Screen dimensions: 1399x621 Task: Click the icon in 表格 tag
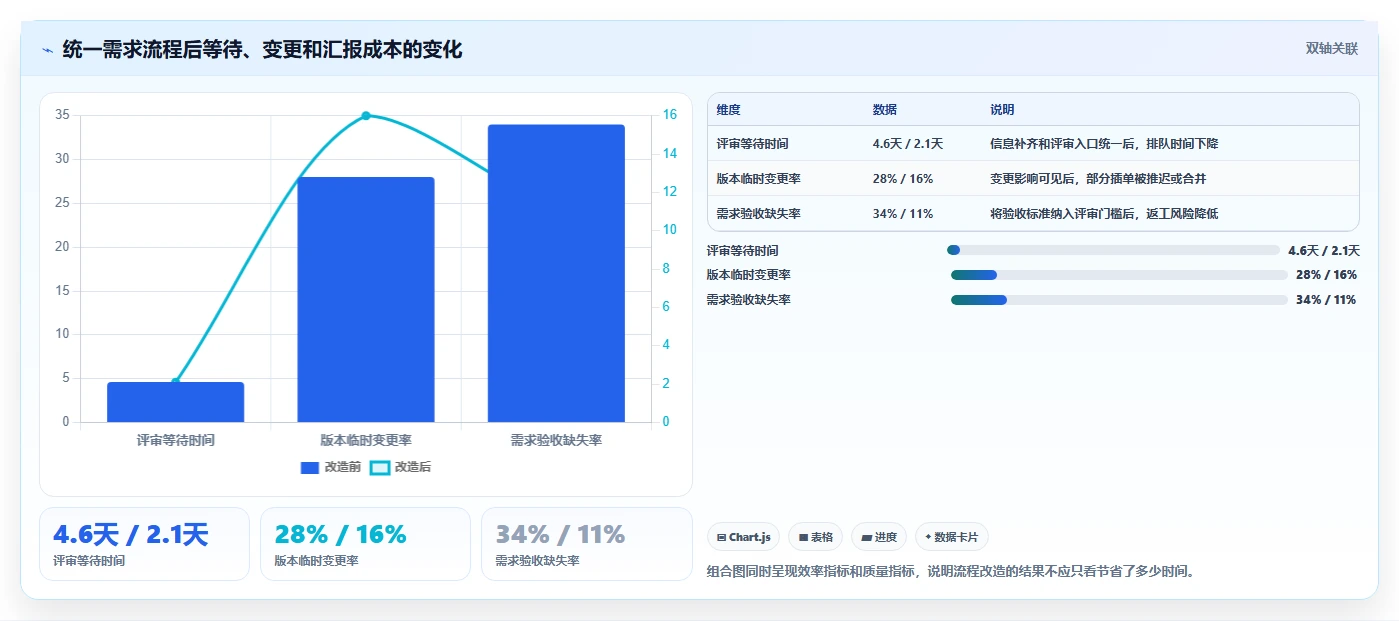803,538
